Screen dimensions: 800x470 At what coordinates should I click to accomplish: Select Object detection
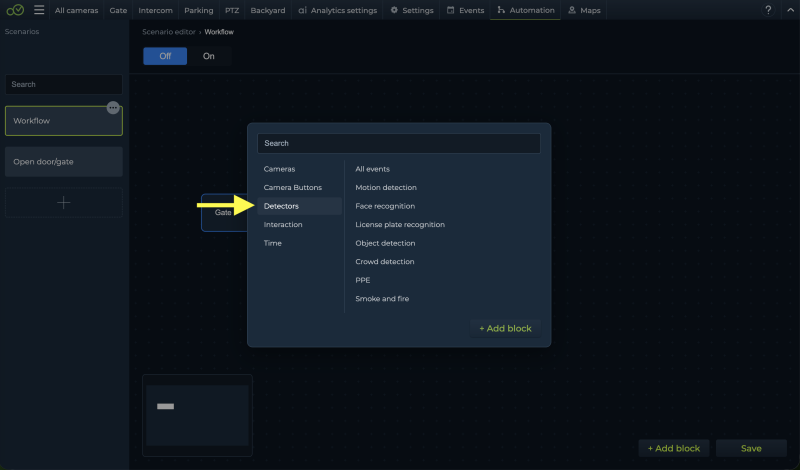(x=385, y=243)
